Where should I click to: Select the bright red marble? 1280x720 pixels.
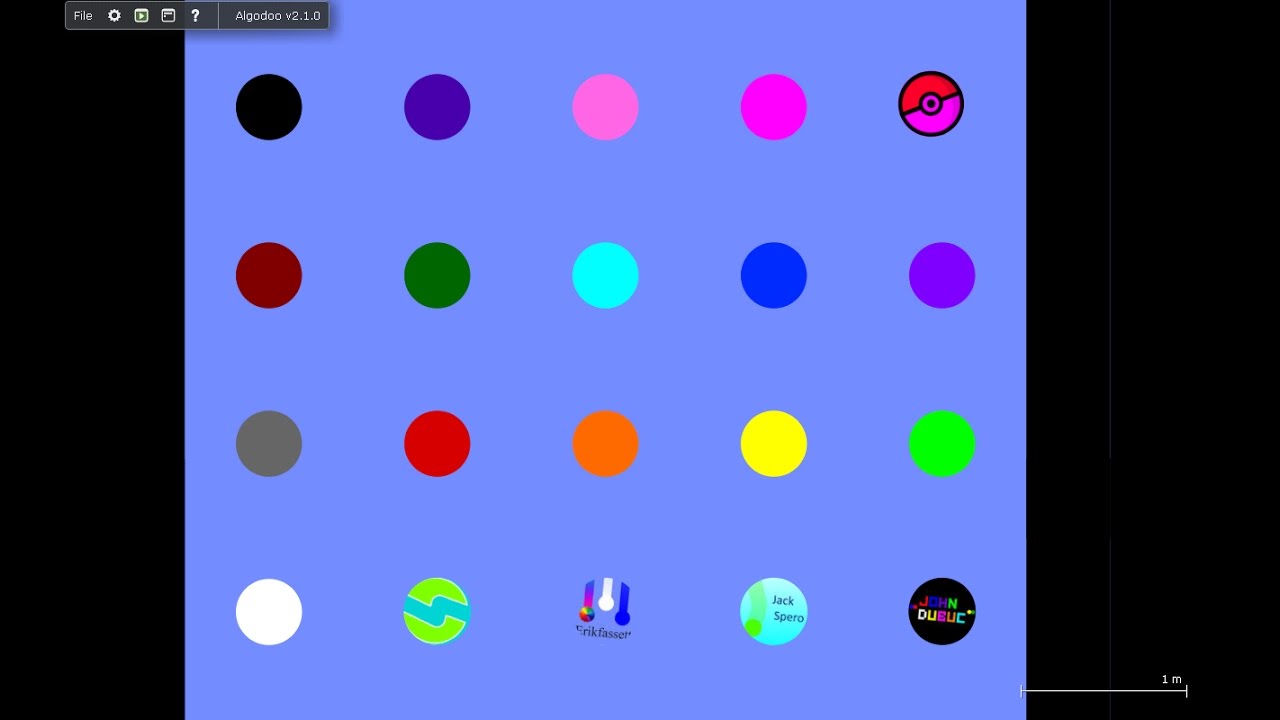click(437, 444)
